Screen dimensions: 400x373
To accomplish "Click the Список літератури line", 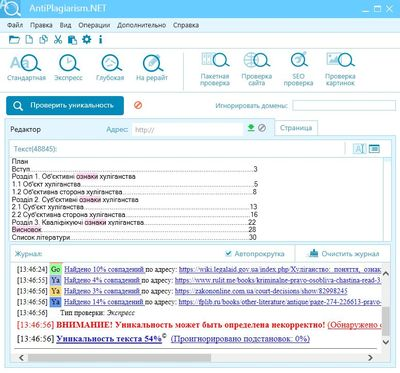I will [x=134, y=237].
